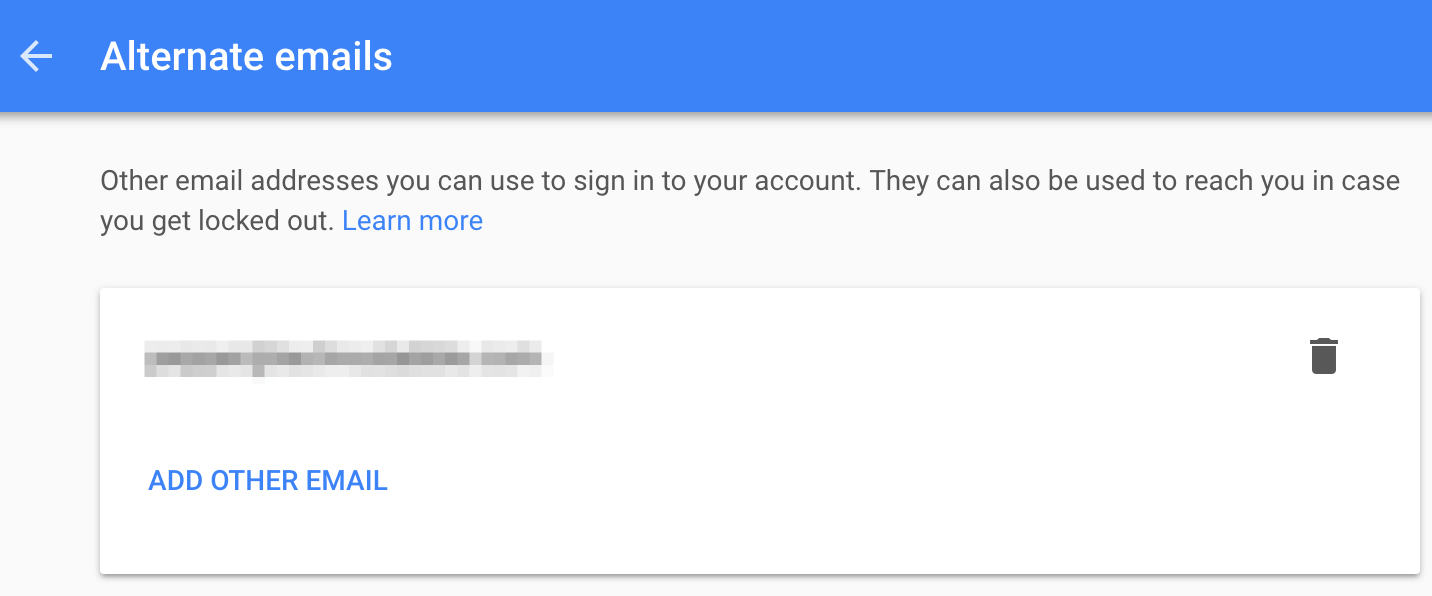Tap the white arrow in the header
This screenshot has width=1432, height=596.
pos(36,57)
